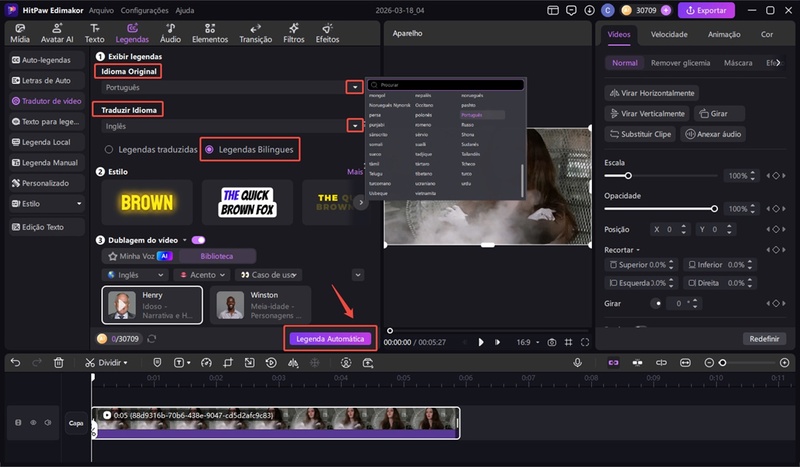Open the Arquivo menu
The width and height of the screenshot is (800, 467).
click(x=101, y=10)
